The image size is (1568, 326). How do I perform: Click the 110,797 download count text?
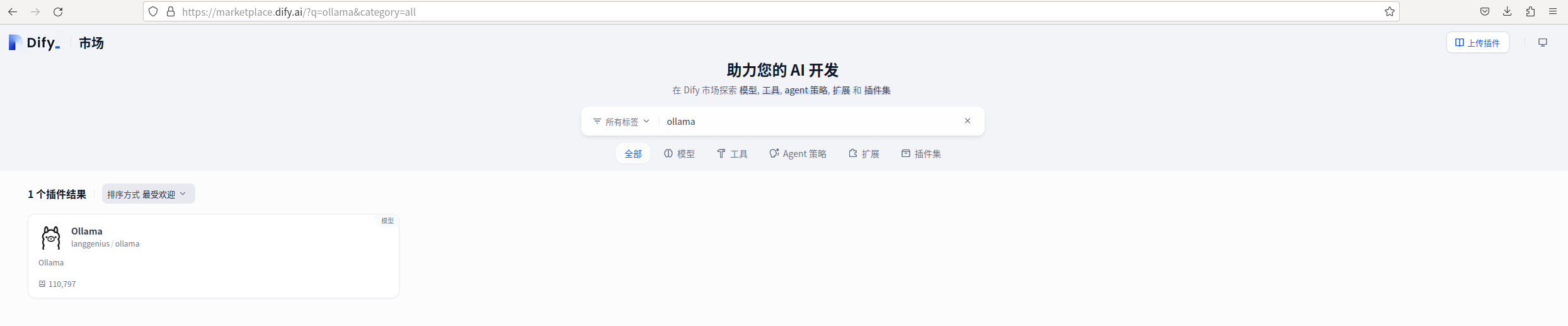point(62,284)
